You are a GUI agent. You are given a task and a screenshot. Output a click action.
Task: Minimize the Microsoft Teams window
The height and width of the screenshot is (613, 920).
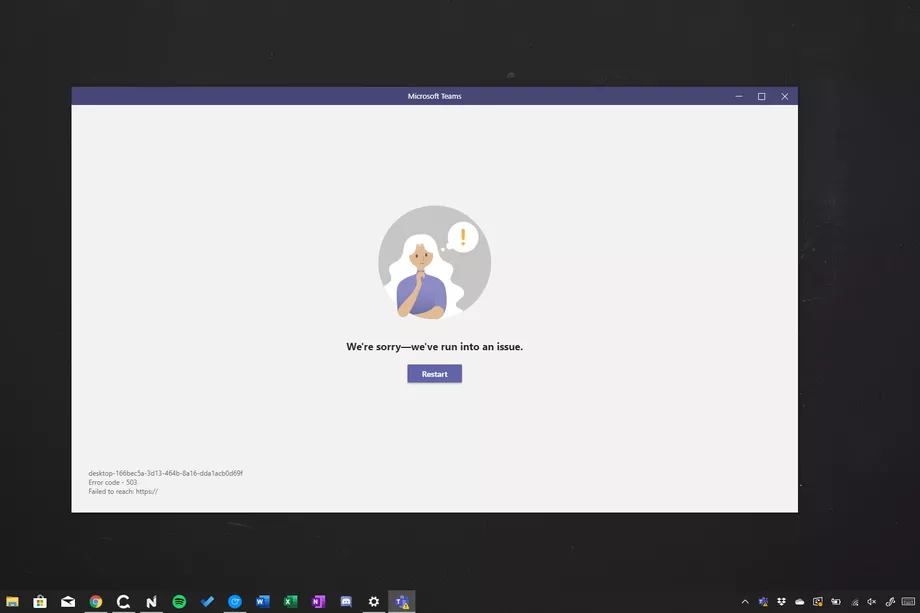click(x=739, y=96)
